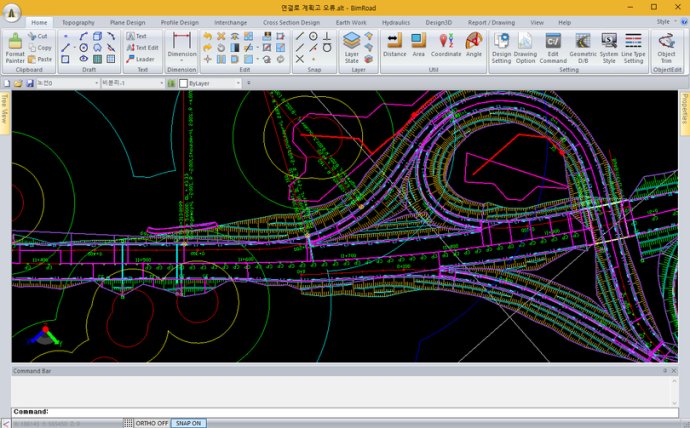Open the Help tab

pyautogui.click(x=564, y=22)
